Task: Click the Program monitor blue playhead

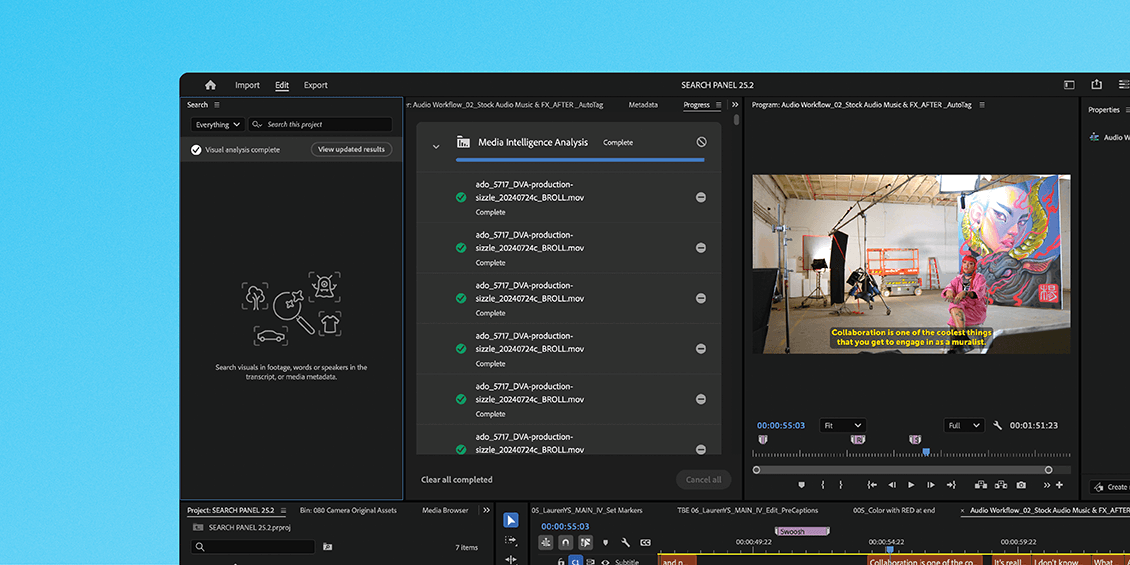Action: 926,452
